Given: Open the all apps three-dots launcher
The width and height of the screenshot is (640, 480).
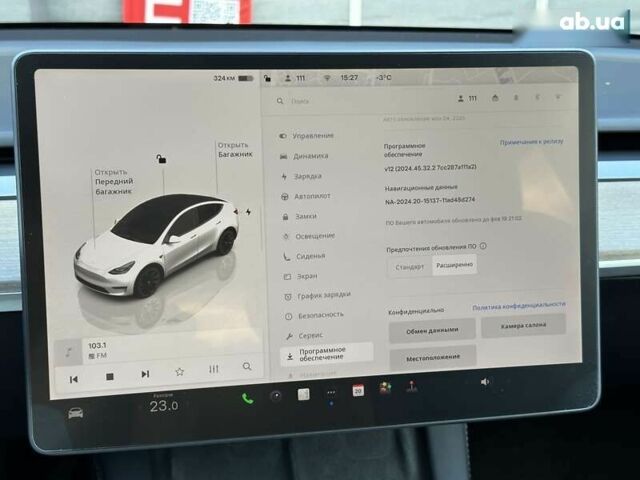Looking at the screenshot, I should tap(331, 393).
